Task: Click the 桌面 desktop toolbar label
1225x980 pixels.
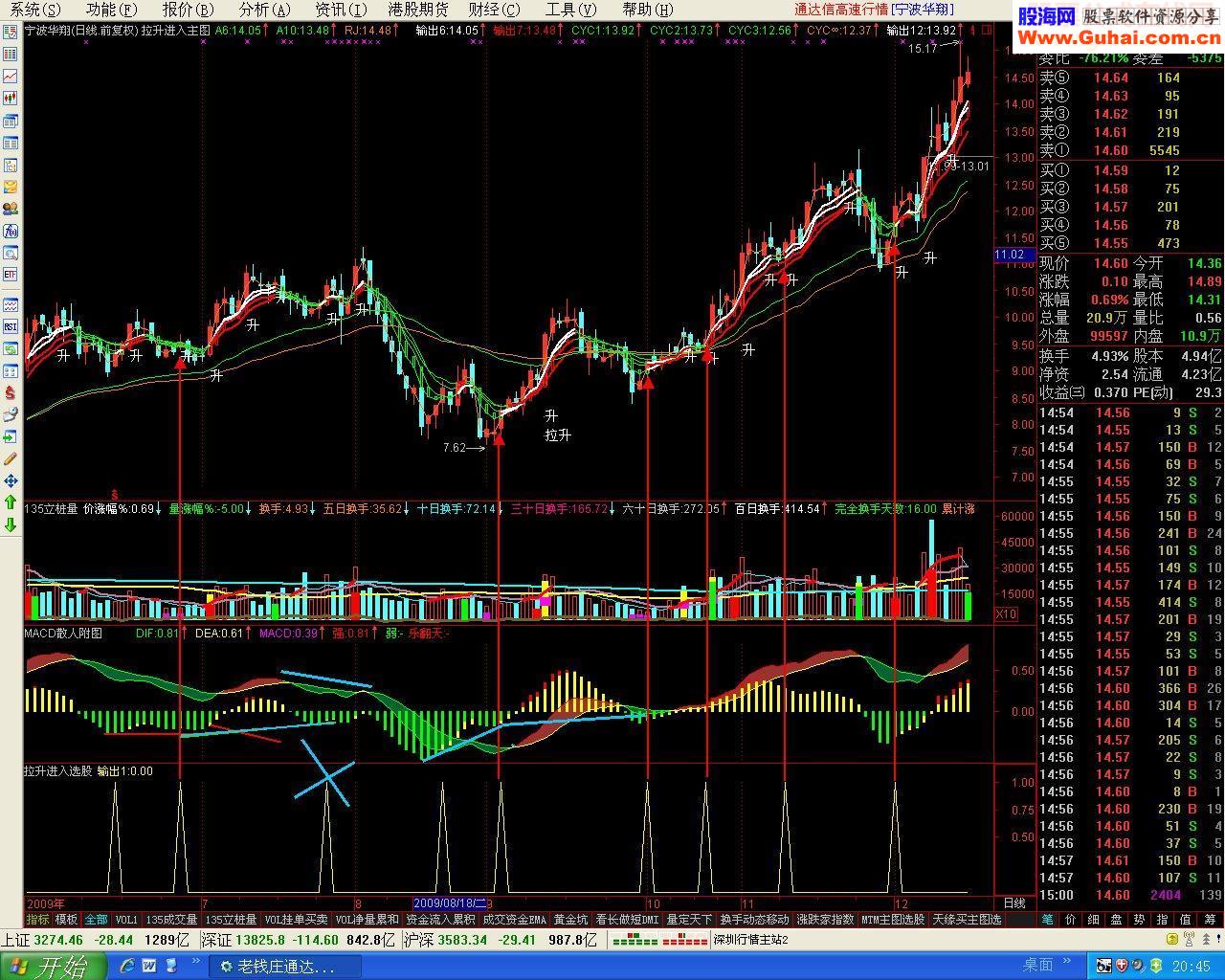Action: 1037,966
